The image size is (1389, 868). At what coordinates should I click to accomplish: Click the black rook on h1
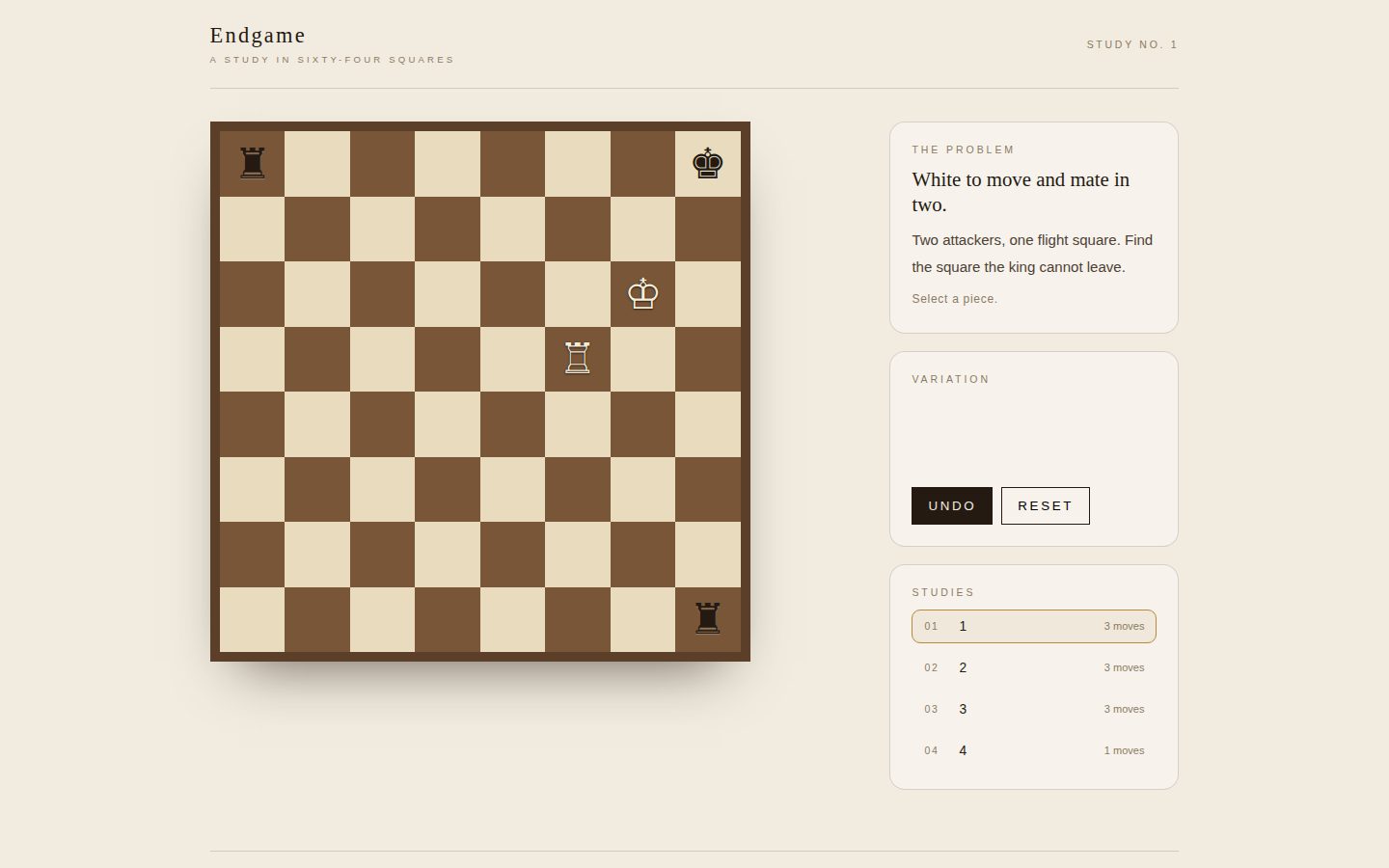pos(708,619)
